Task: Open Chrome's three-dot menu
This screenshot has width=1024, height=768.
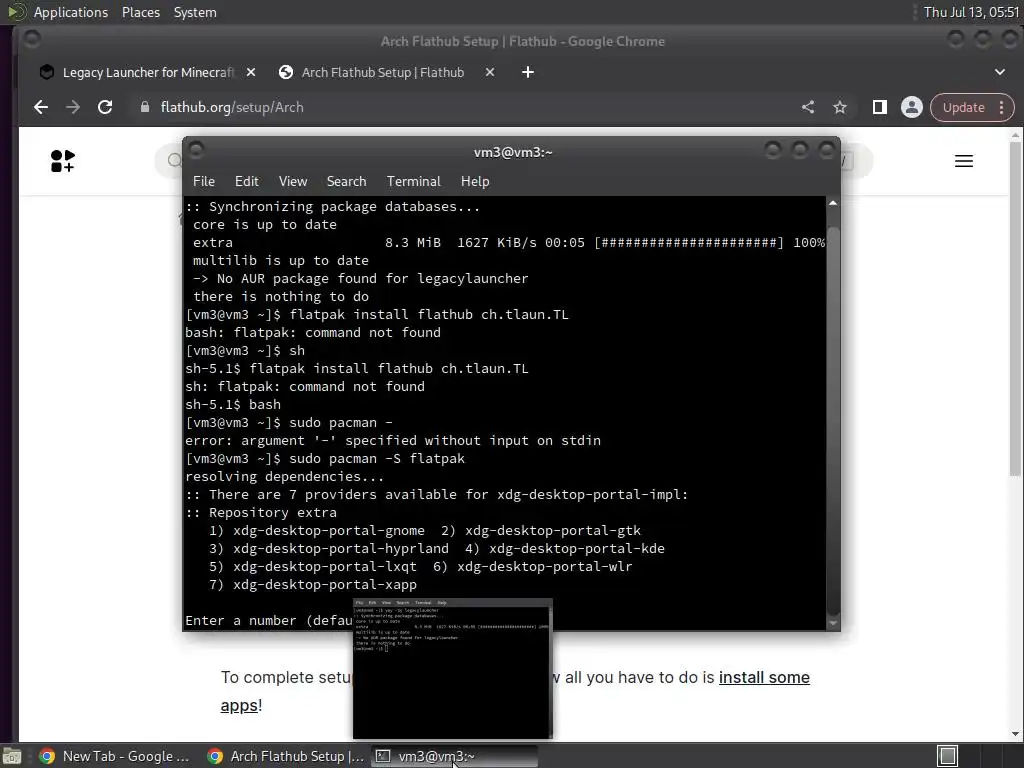Action: [x=1002, y=107]
